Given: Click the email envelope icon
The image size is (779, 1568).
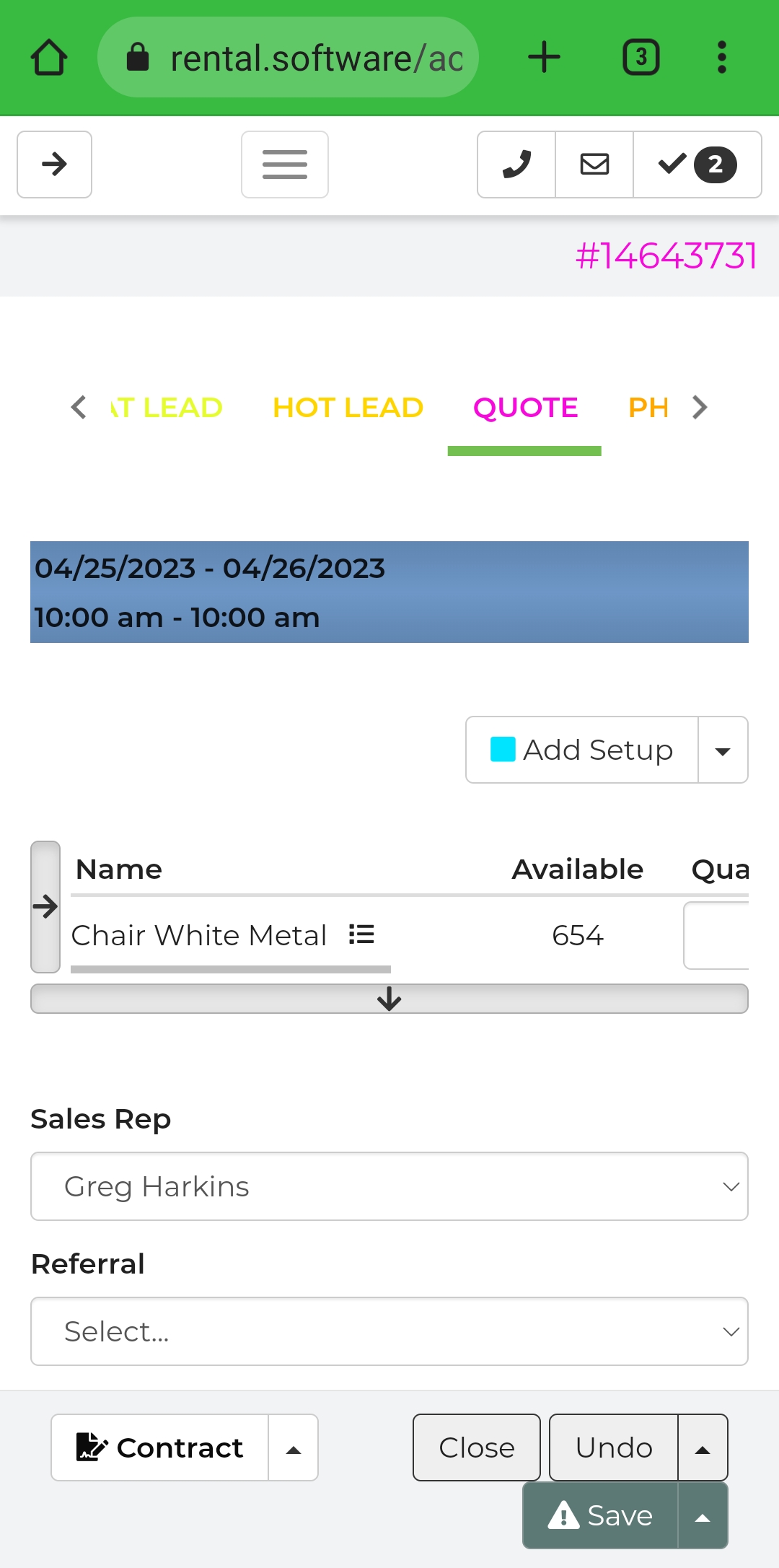Looking at the screenshot, I should tap(594, 165).
